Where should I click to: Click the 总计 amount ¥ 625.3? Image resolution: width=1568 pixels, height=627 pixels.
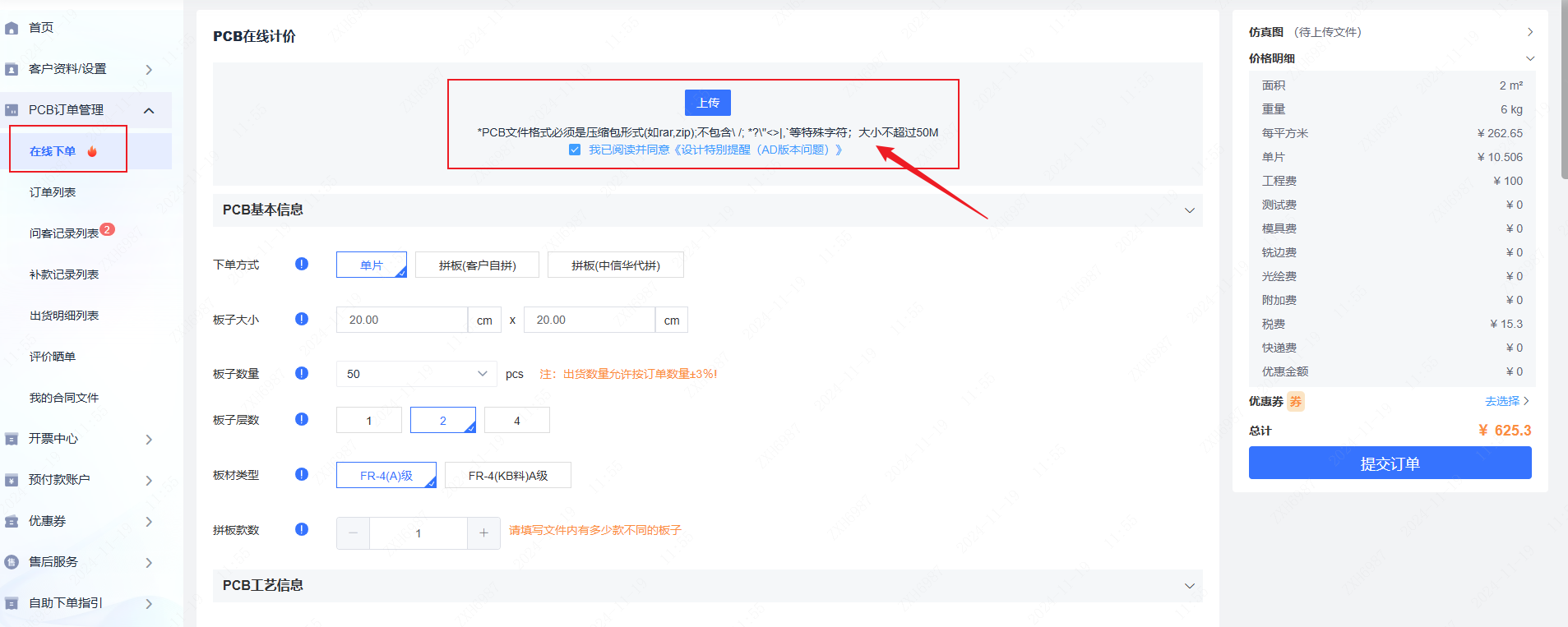click(x=1505, y=431)
